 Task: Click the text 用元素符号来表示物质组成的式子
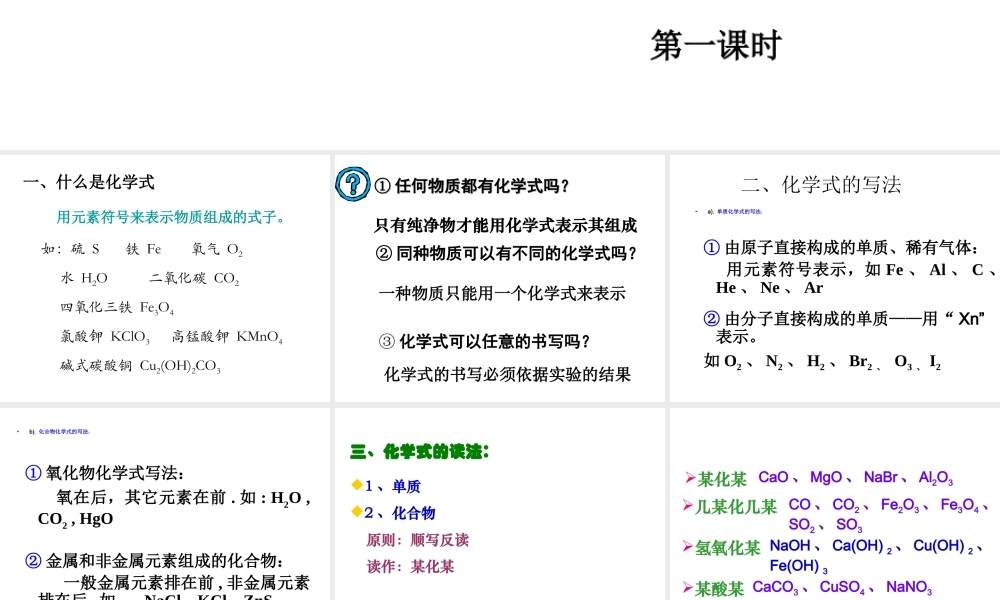pyautogui.click(x=171, y=217)
